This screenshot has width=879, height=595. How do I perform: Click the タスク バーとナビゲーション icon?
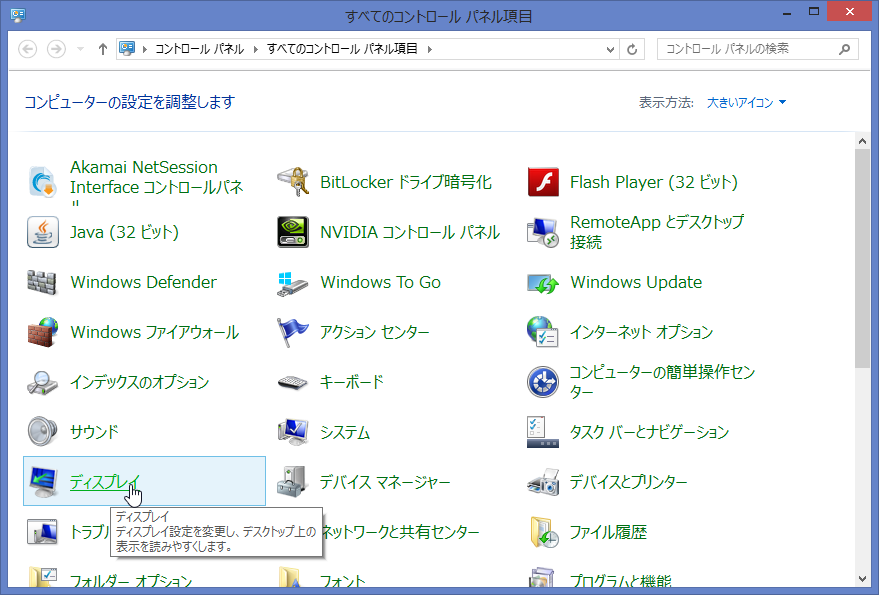[x=543, y=432]
